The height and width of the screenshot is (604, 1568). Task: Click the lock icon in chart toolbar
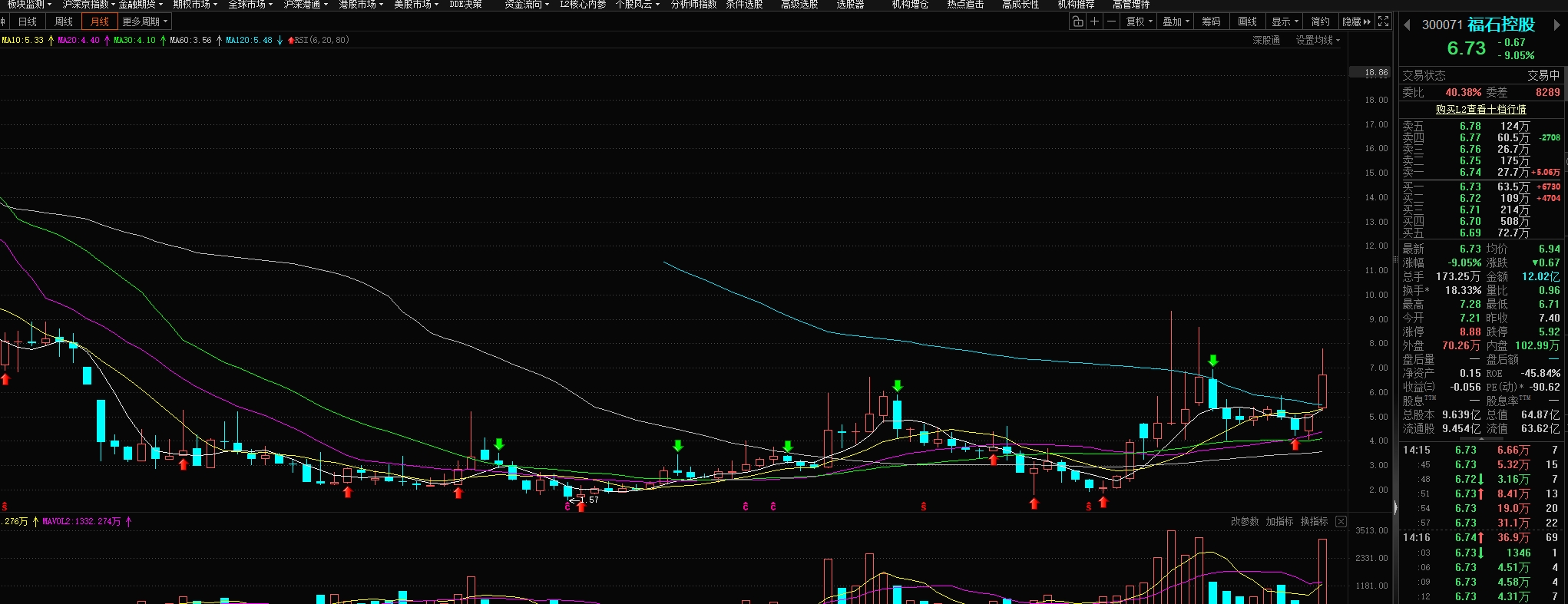1078,21
